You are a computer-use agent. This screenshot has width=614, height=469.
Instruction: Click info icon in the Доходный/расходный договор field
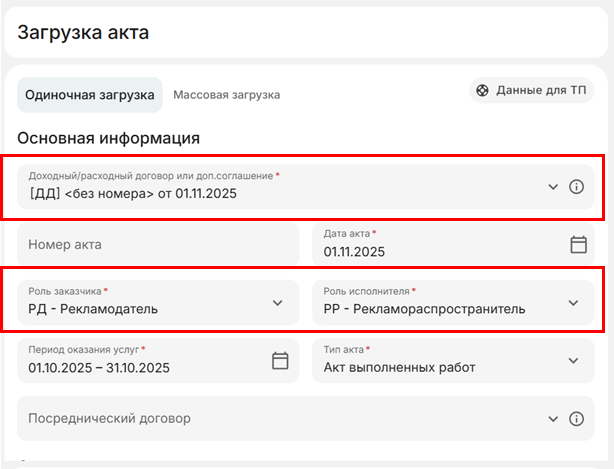(576, 187)
